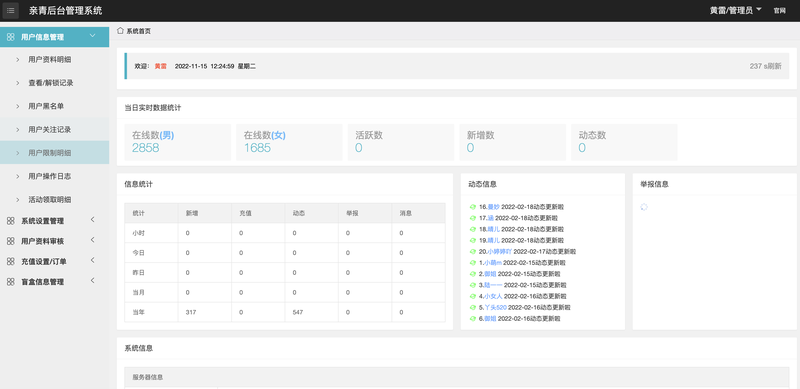Open user 丫头520 from dynamic list
The height and width of the screenshot is (389, 800).
[x=495, y=307]
